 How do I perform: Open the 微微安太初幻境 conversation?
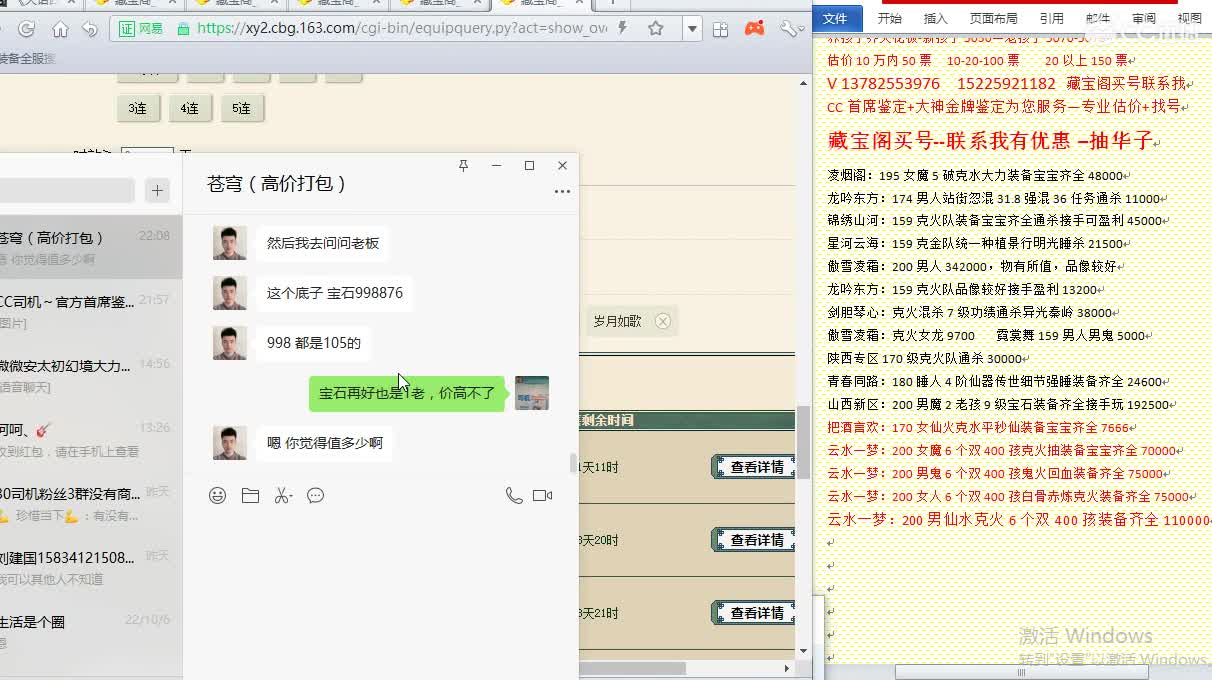91,375
